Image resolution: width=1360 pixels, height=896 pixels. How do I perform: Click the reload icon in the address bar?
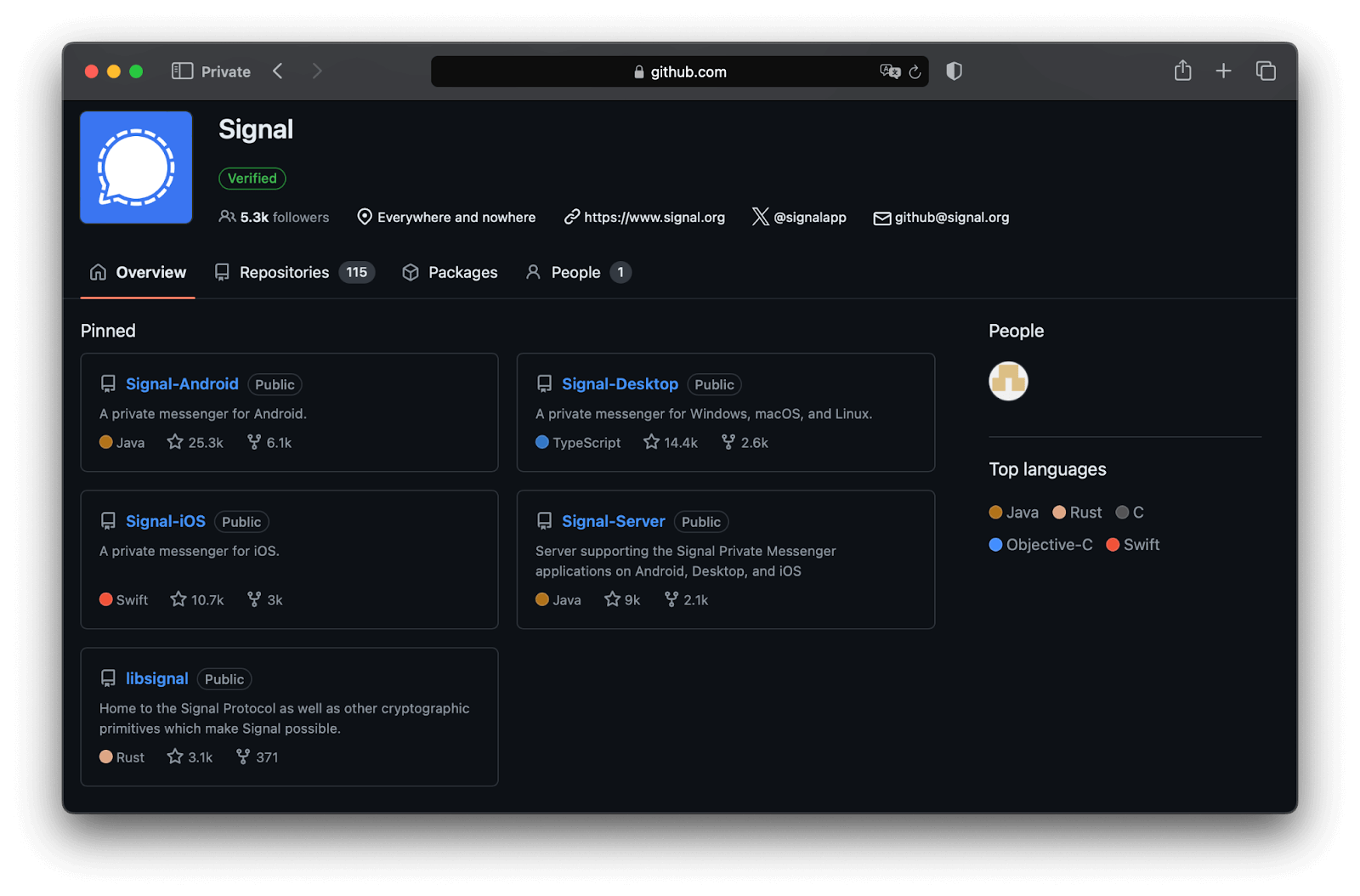click(915, 71)
